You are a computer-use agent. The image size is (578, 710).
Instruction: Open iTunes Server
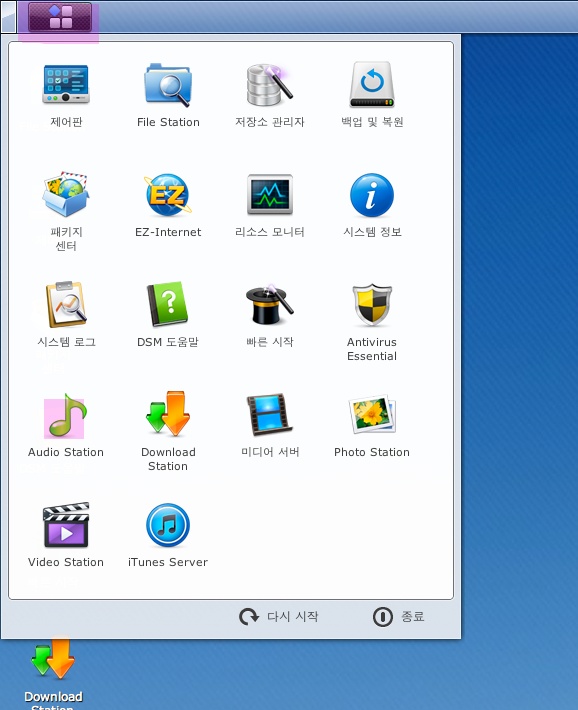[x=168, y=525]
